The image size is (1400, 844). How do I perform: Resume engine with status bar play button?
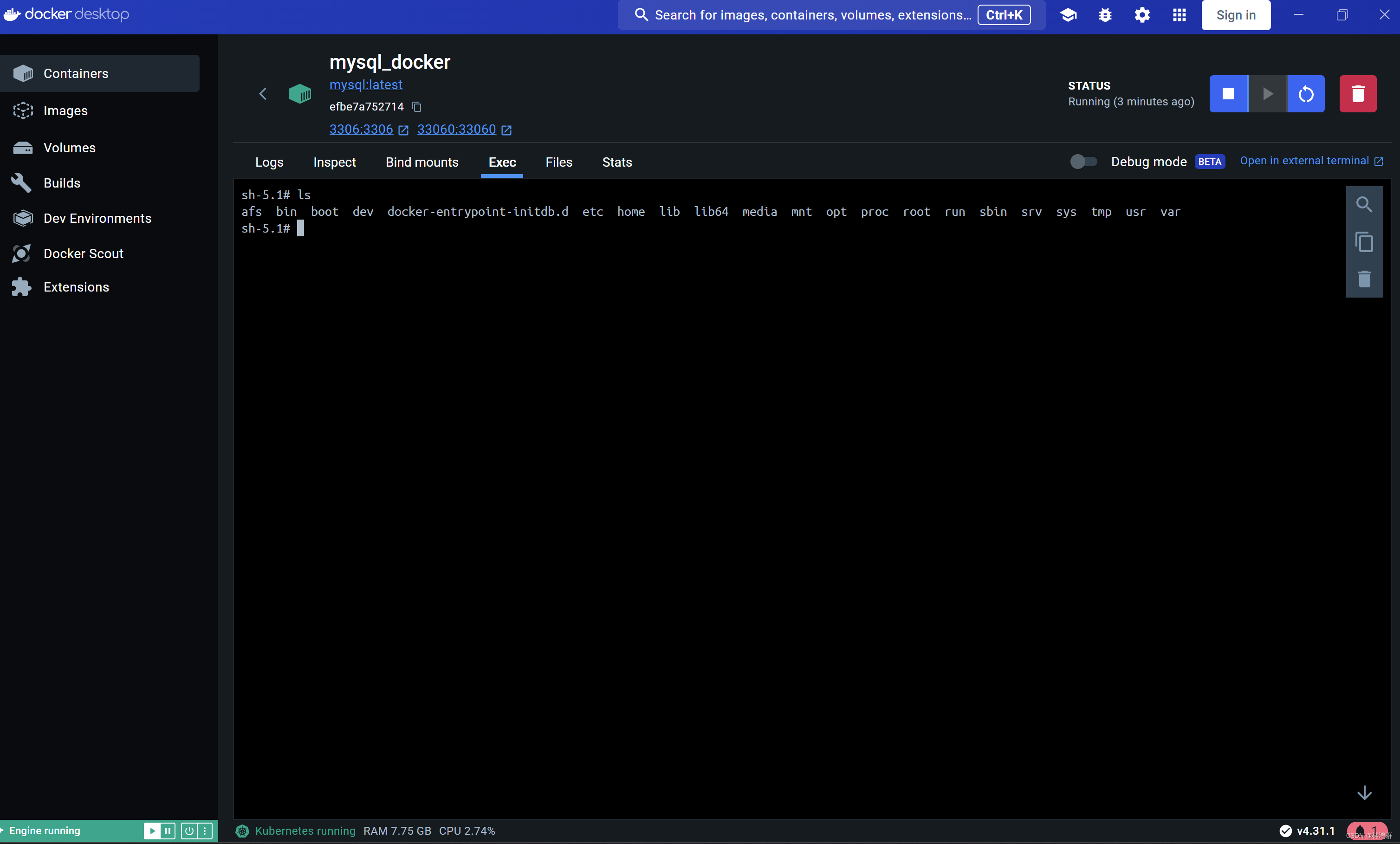point(152,831)
